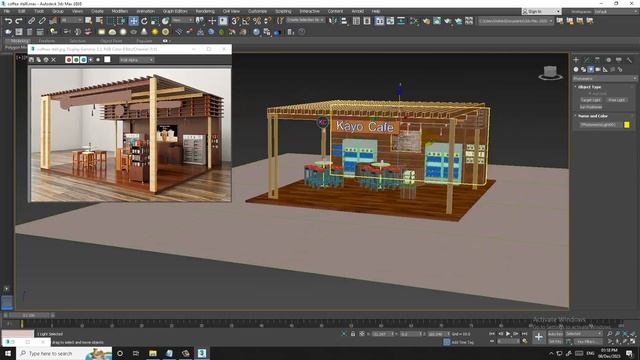Viewport: 640px width, 360px height.
Task: Open the Customize menu
Action: coord(257,11)
